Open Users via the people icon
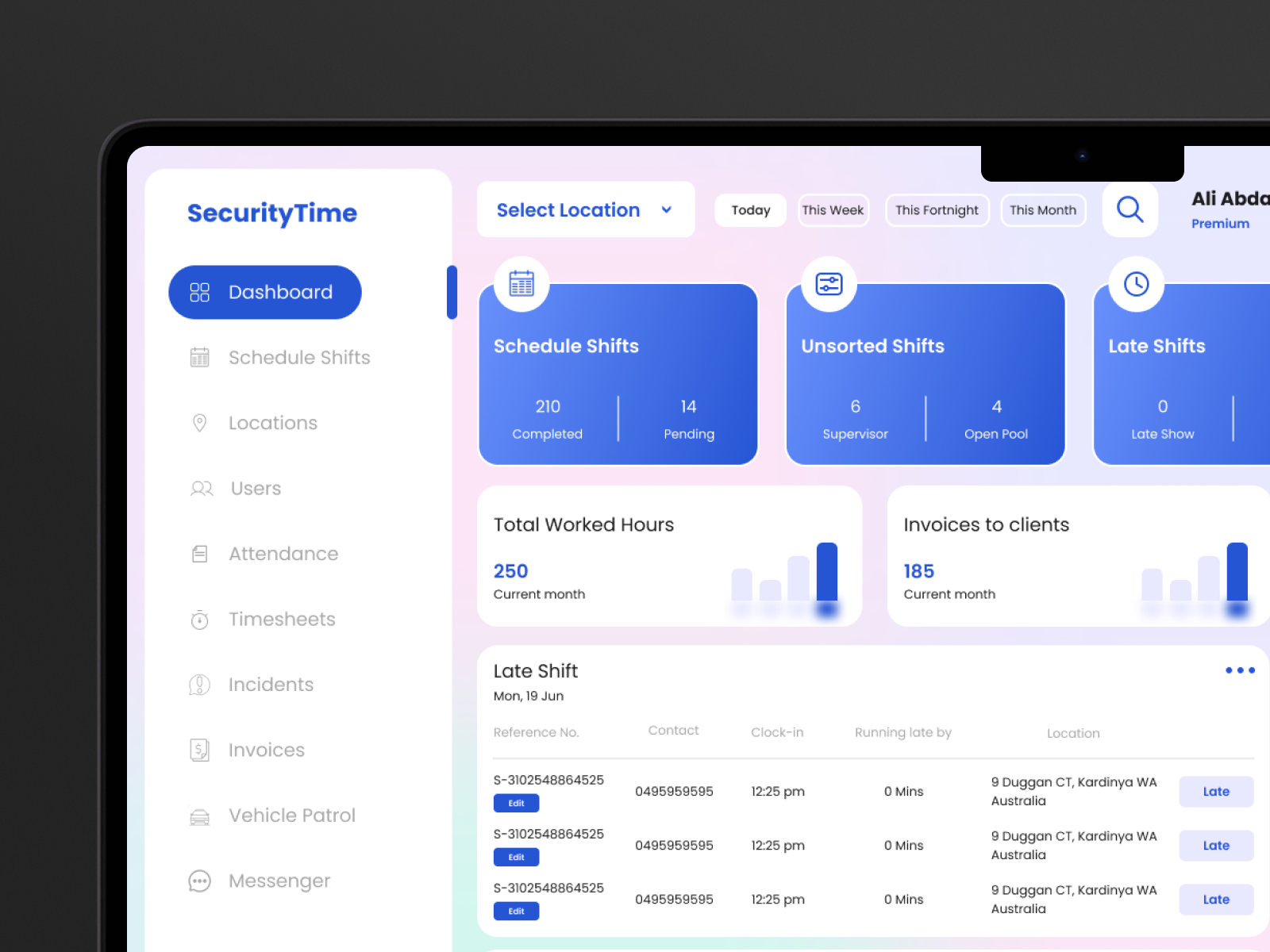 point(200,488)
